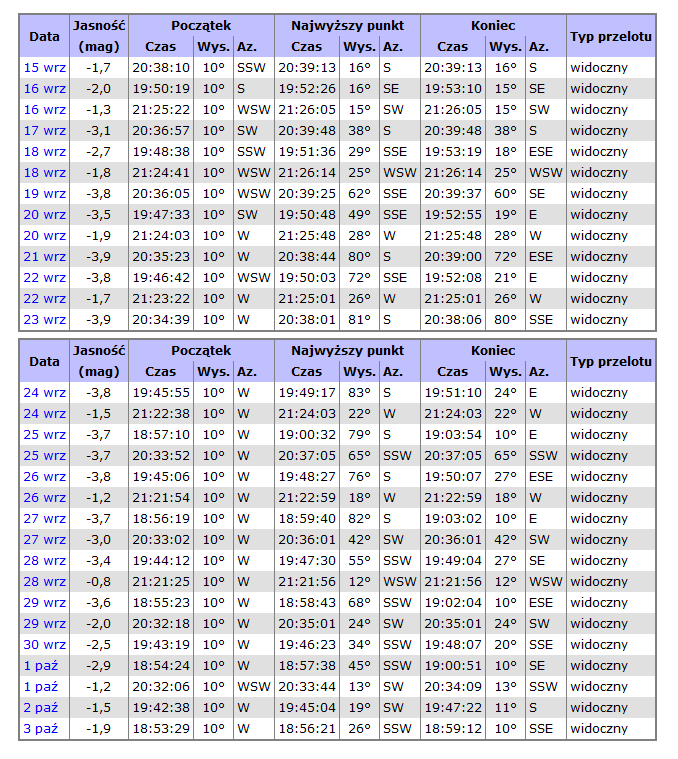Open the 28 wrz link starting 19:44:12
The width and height of the screenshot is (678, 759).
(x=45, y=561)
